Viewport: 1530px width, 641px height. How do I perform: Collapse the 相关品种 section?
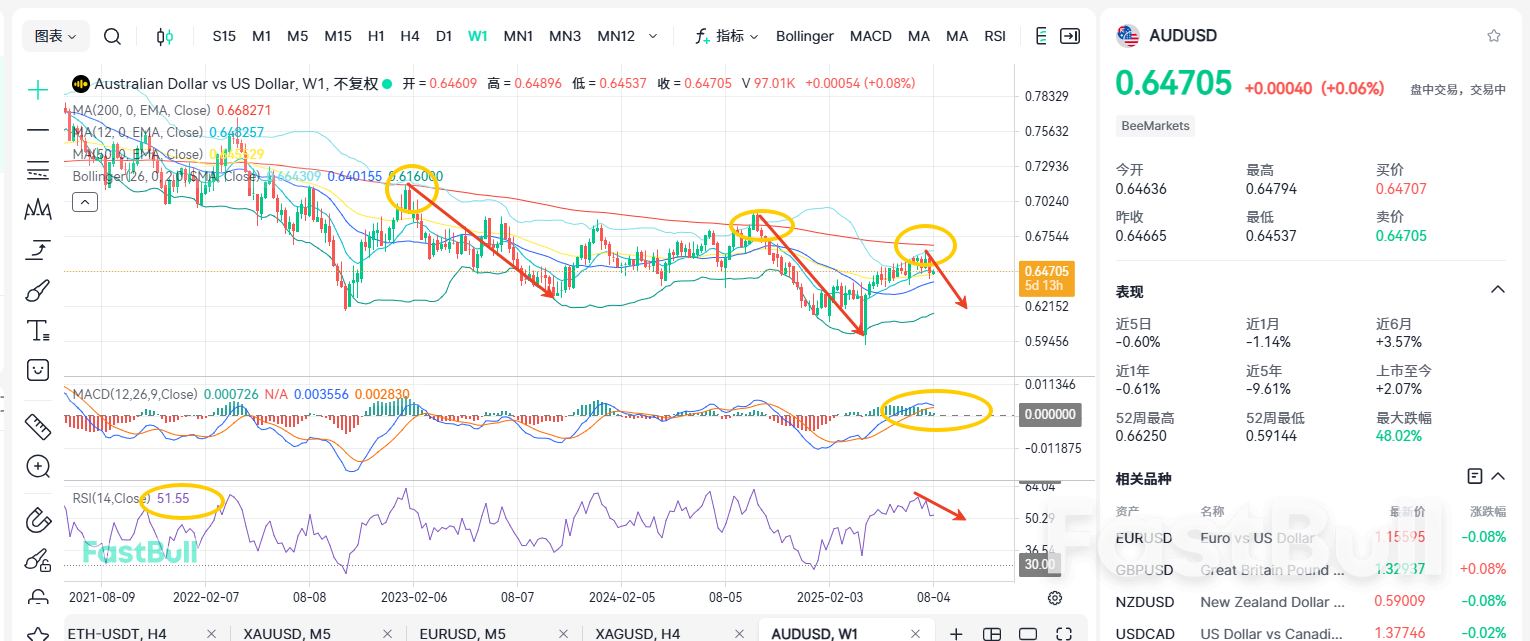tap(1497, 476)
